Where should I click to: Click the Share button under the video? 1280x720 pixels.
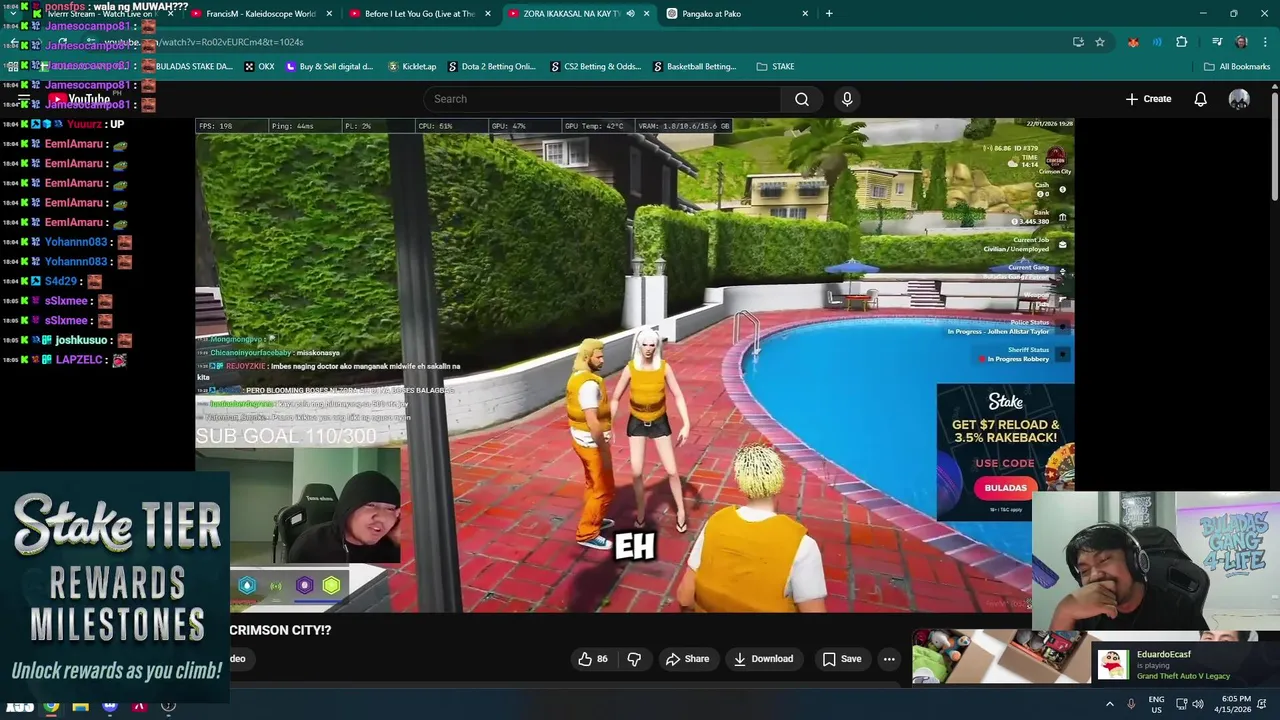point(687,659)
